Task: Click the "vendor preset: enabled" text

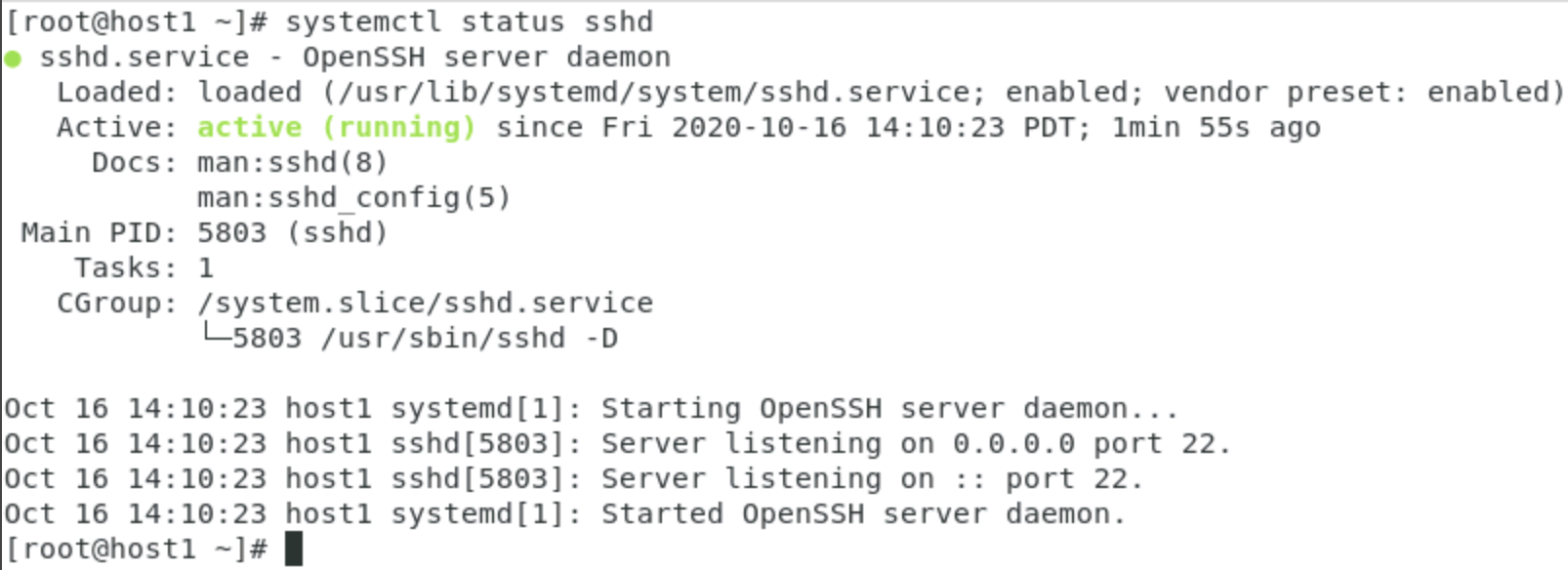Action: coord(1355,93)
